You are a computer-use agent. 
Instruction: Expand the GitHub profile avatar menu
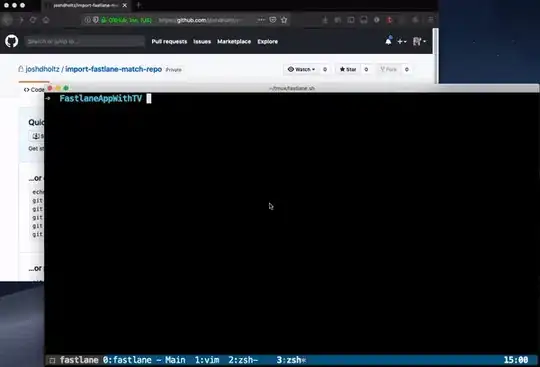tap(419, 41)
